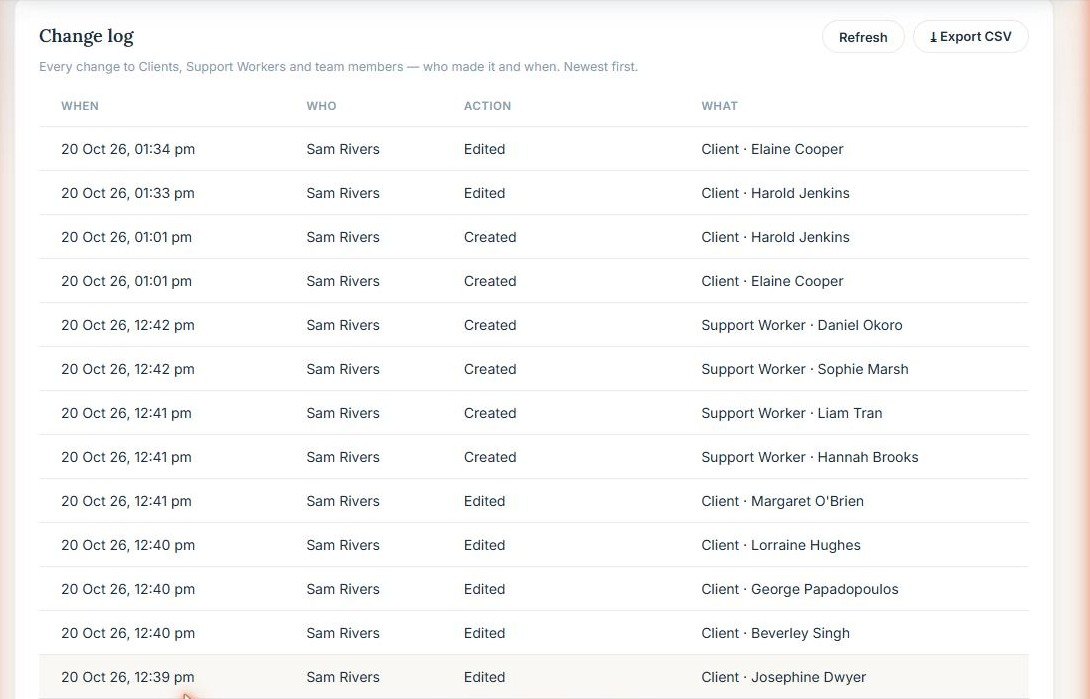This screenshot has height=699, width=1090.
Task: Click the WHO column header
Action: [321, 106]
